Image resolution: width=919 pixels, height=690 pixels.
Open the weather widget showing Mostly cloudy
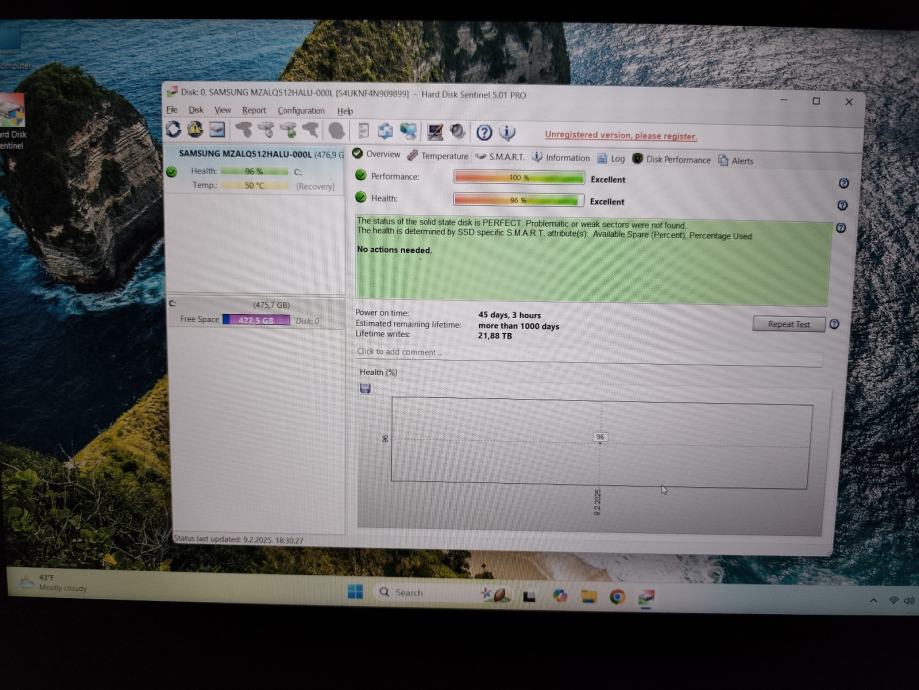click(x=53, y=582)
